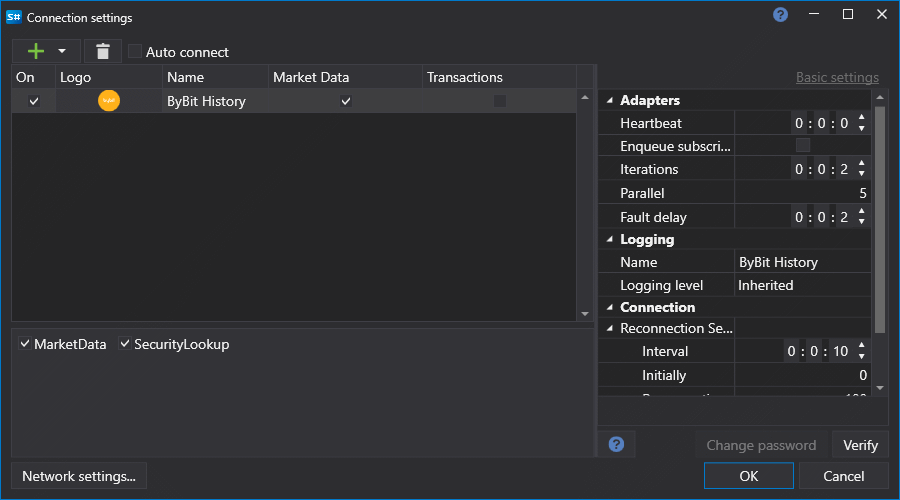Image resolution: width=900 pixels, height=500 pixels.
Task: Click the Transactions column header
Action: pos(464,77)
